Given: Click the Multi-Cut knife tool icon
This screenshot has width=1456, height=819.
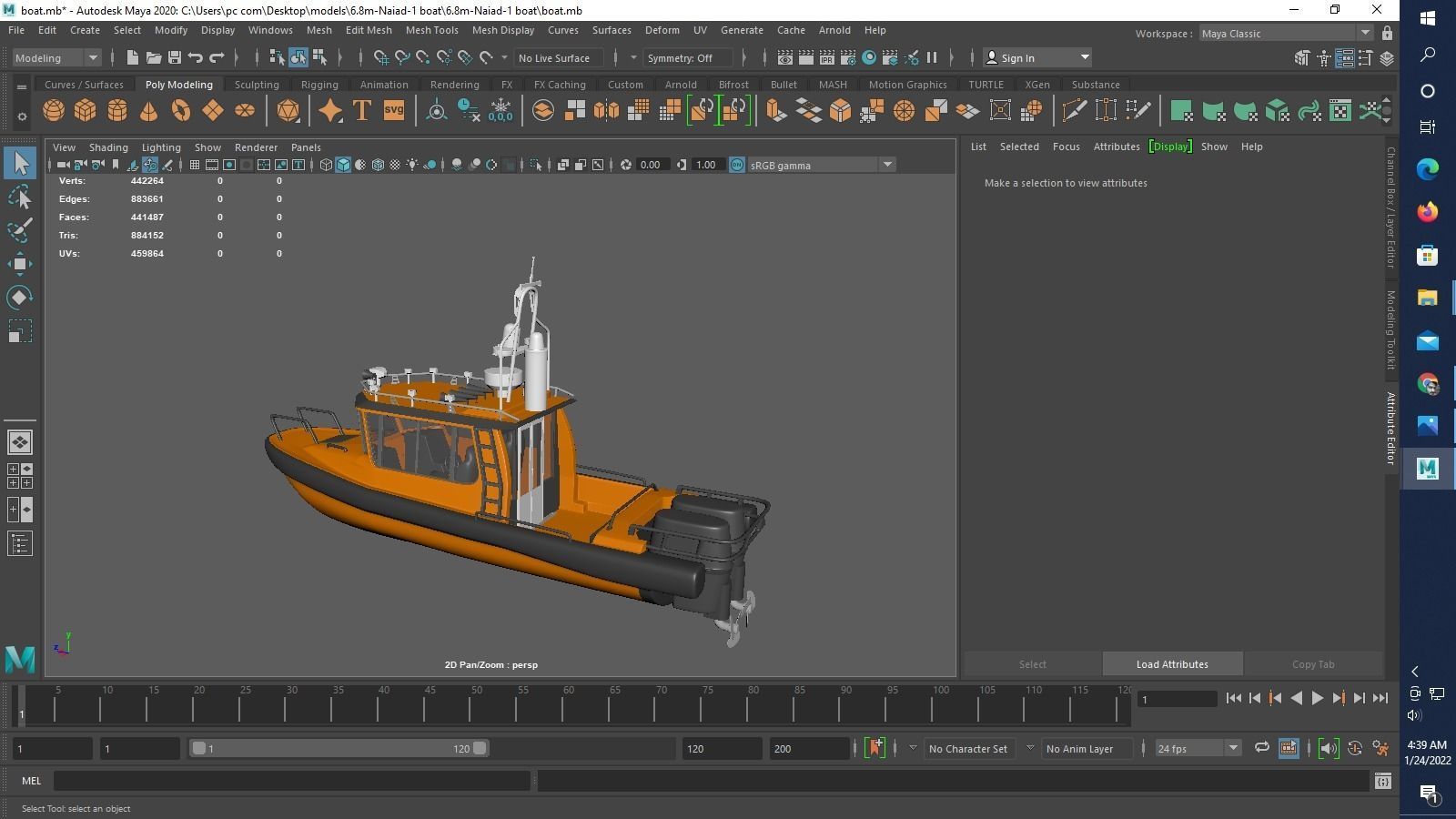Looking at the screenshot, I should pos(1074,111).
